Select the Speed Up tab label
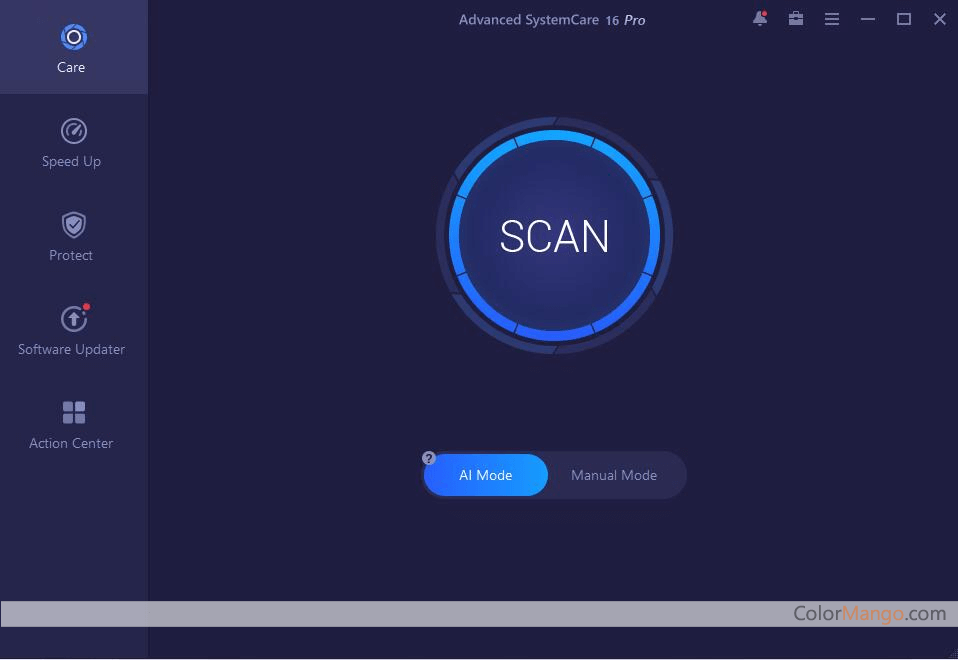The image size is (958, 660). (x=71, y=161)
